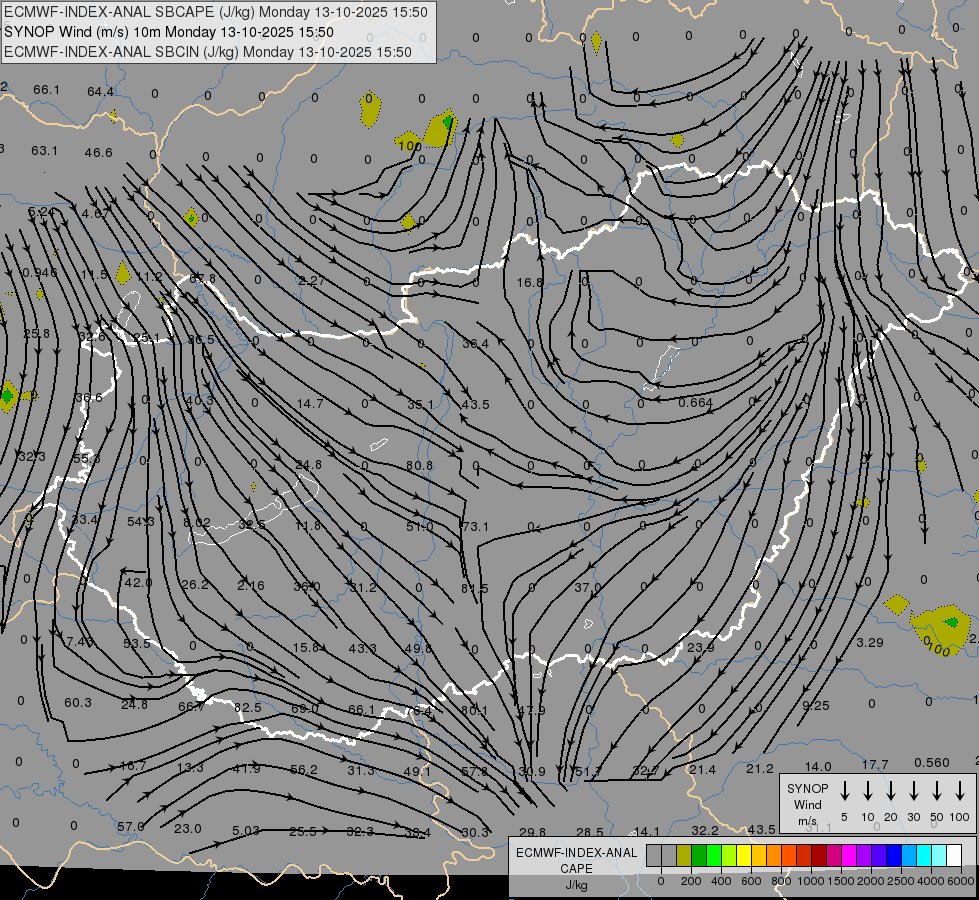The width and height of the screenshot is (979, 900).
Task: Click the map value 36.4
Action: click(x=475, y=344)
